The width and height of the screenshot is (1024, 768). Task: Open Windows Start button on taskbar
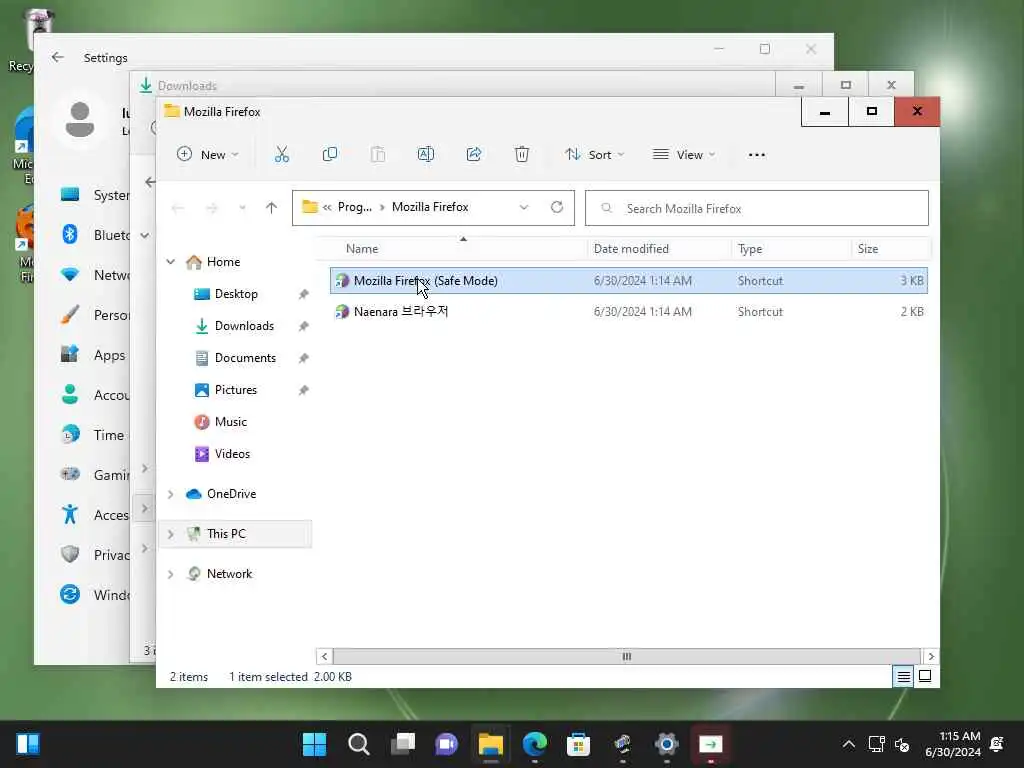(x=314, y=744)
